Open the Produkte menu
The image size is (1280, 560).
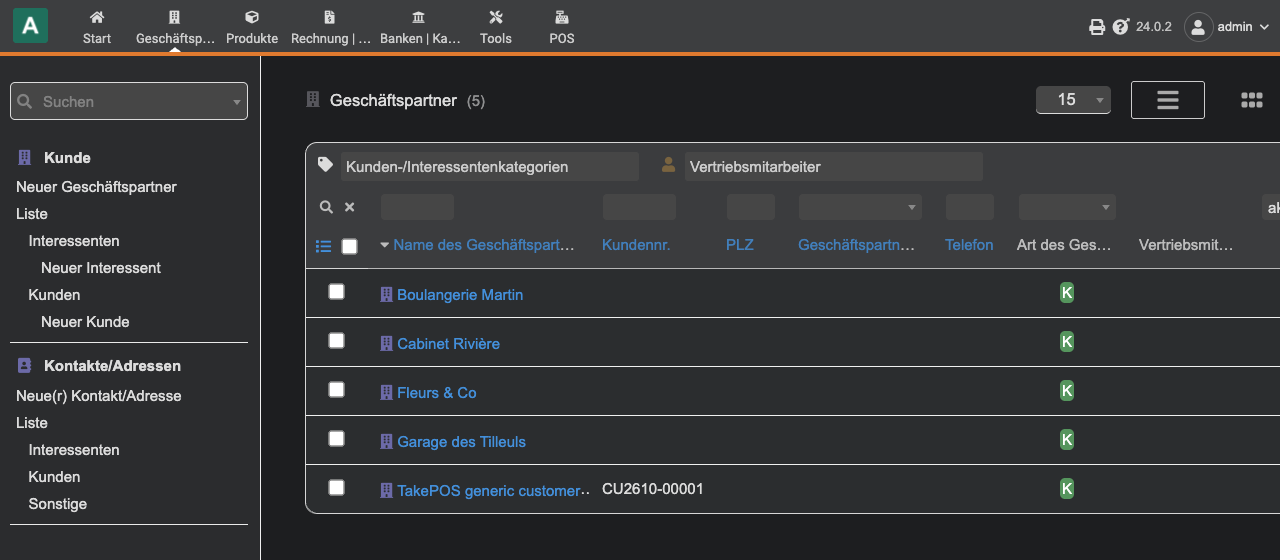point(252,27)
